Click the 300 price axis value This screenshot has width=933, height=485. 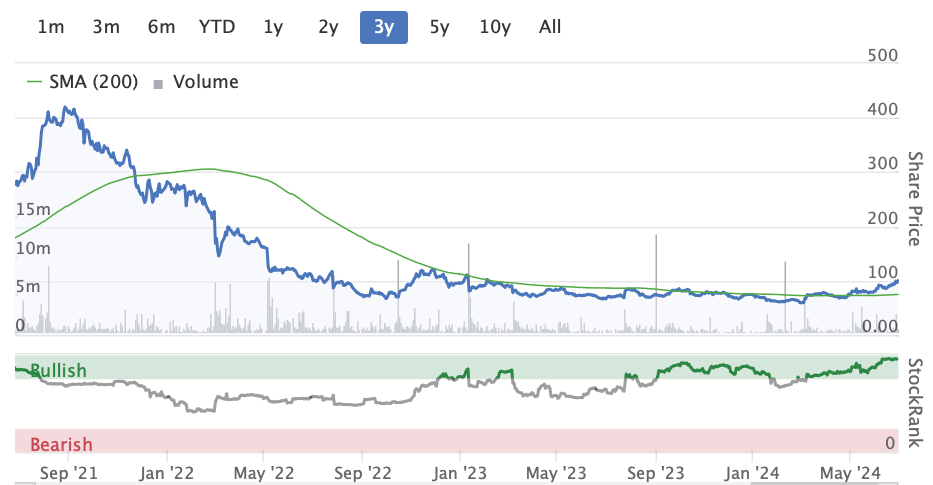pyautogui.click(x=882, y=164)
